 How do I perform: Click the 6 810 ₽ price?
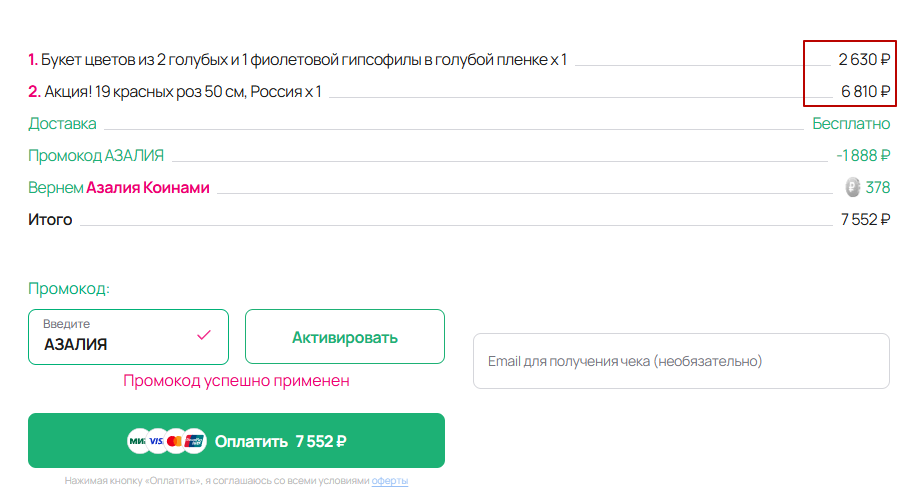click(865, 91)
